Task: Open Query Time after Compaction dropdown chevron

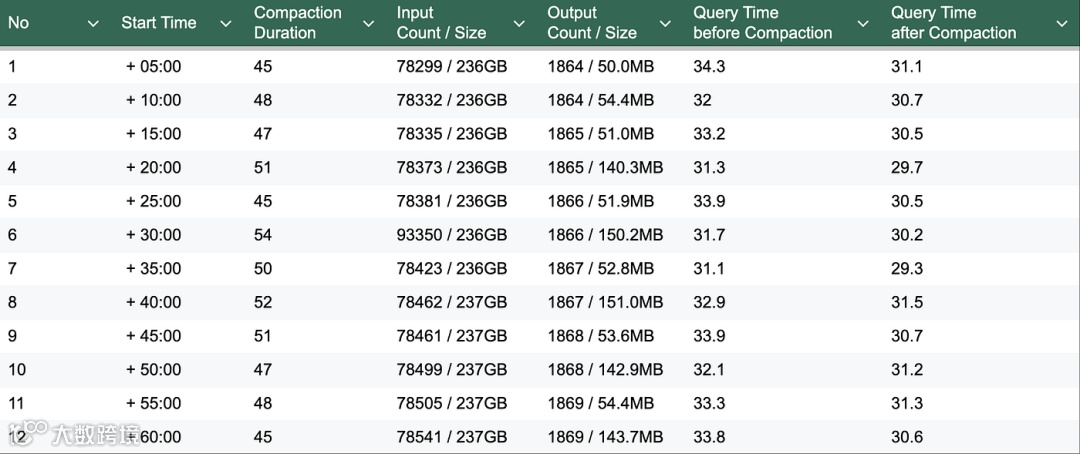Action: [1062, 23]
